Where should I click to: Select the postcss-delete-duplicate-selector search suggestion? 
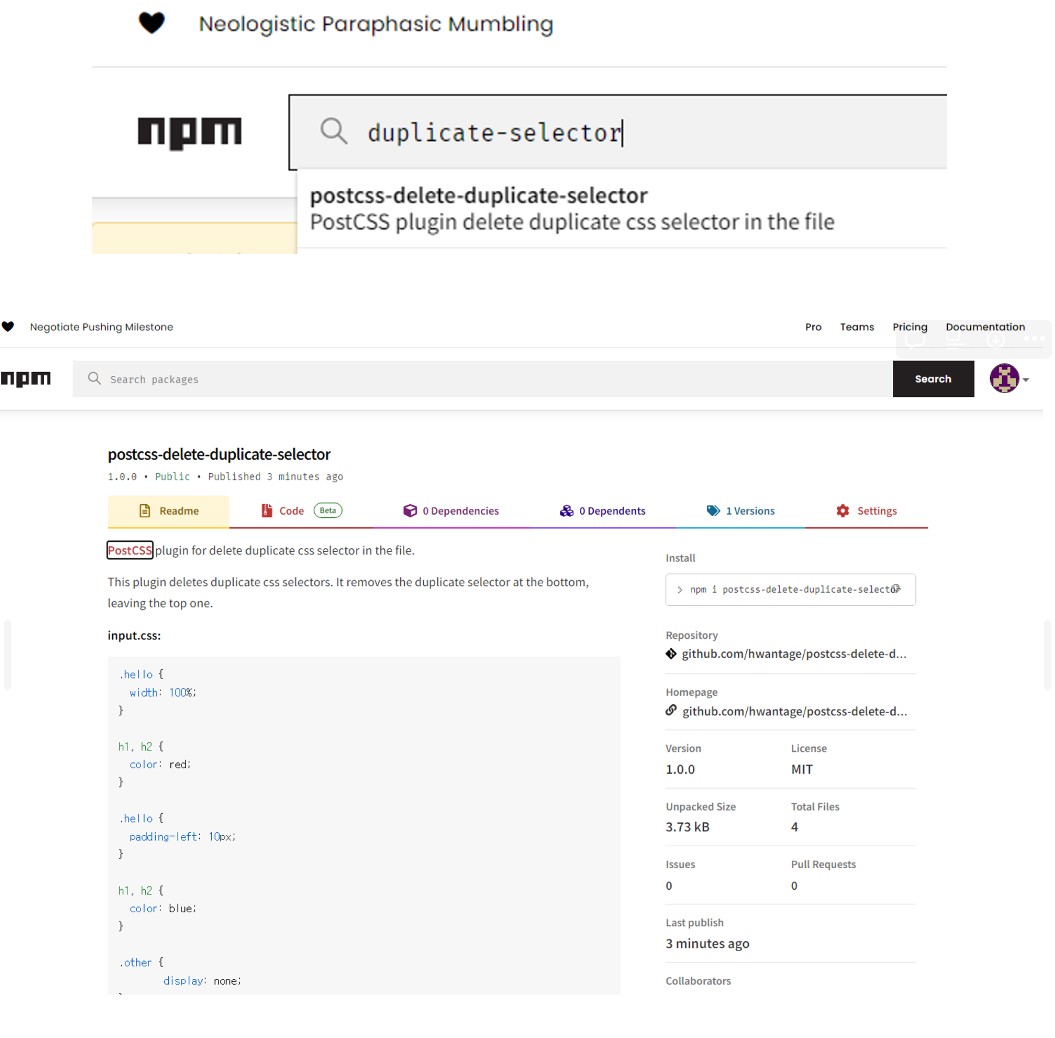click(572, 208)
